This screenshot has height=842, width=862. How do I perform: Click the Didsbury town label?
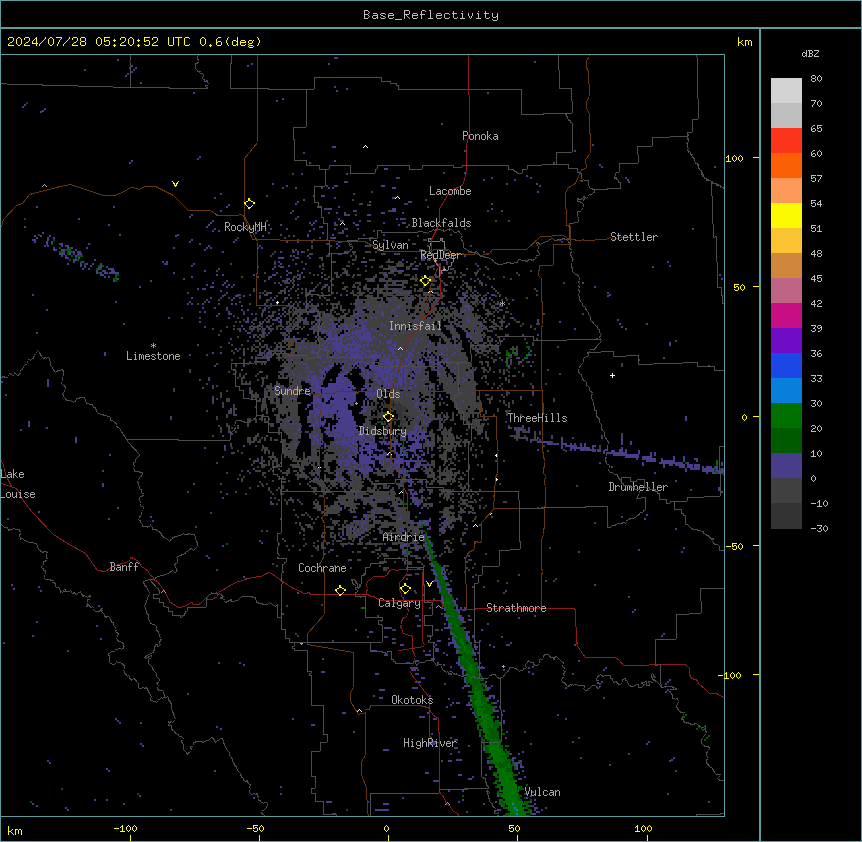point(382,431)
